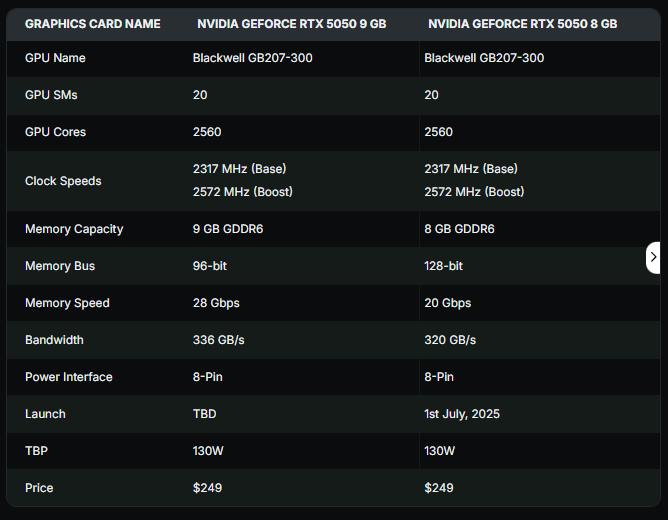Click the '1st July, 2025' launch date cell

pos(462,414)
